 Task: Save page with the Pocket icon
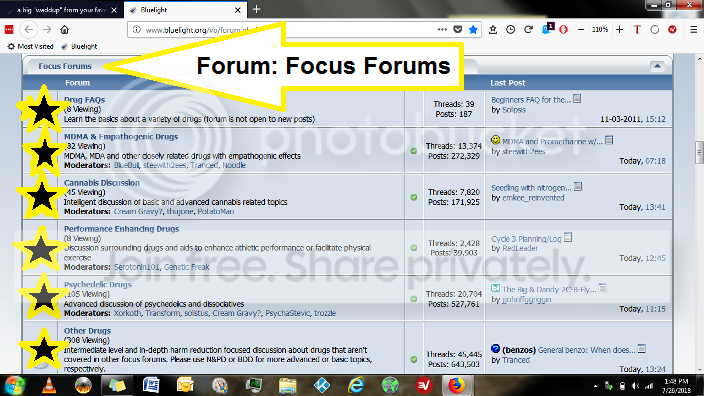point(458,30)
